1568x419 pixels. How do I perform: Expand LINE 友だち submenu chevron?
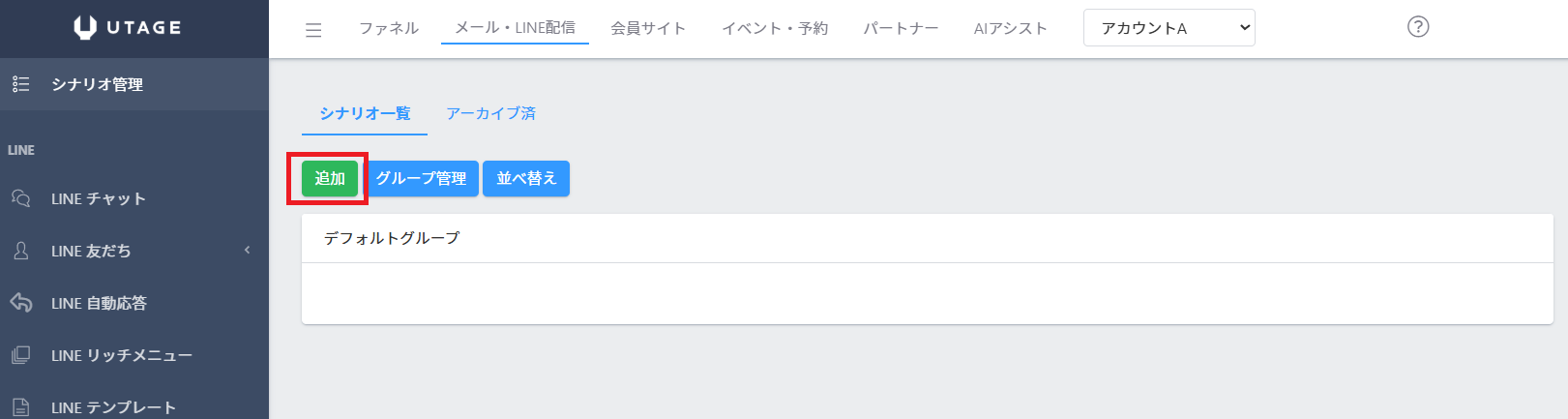[x=248, y=251]
